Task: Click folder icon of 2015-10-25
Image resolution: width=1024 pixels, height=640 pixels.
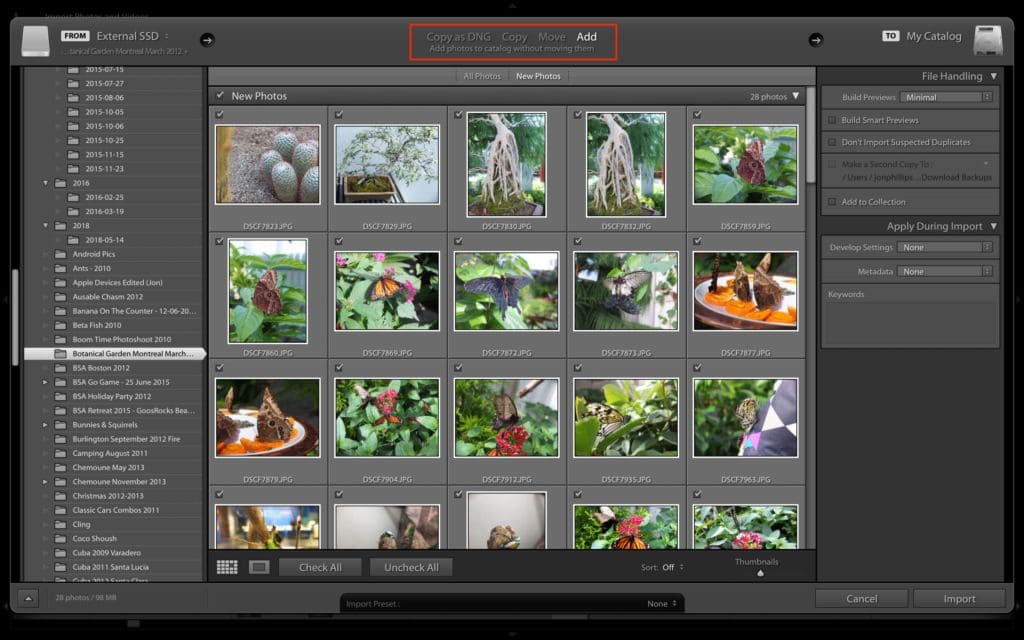Action: tap(73, 140)
